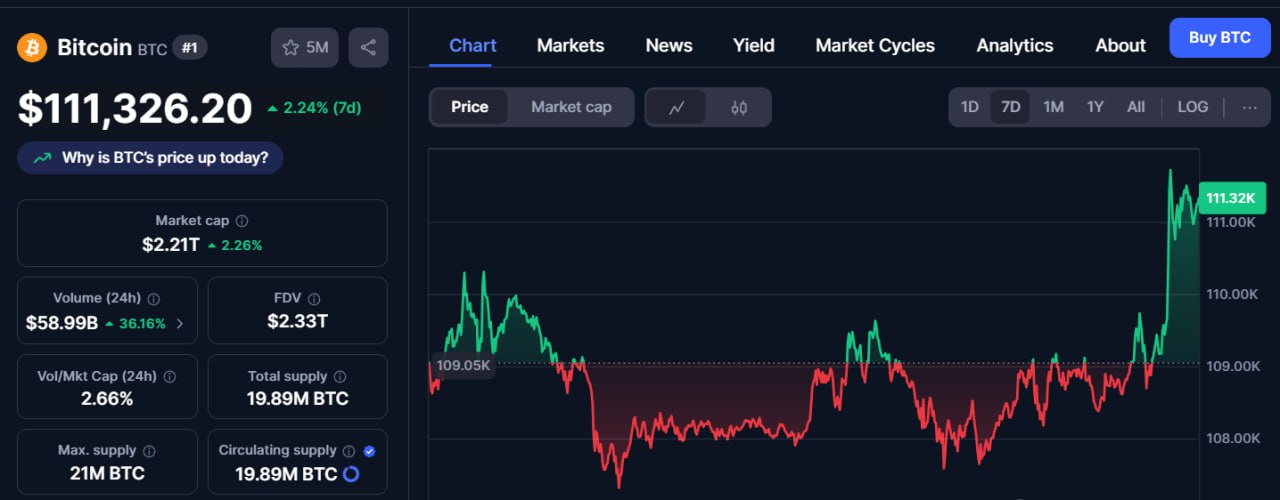Viewport: 1280px width, 500px height.
Task: Click info icon beside Total supply
Action: click(340, 377)
